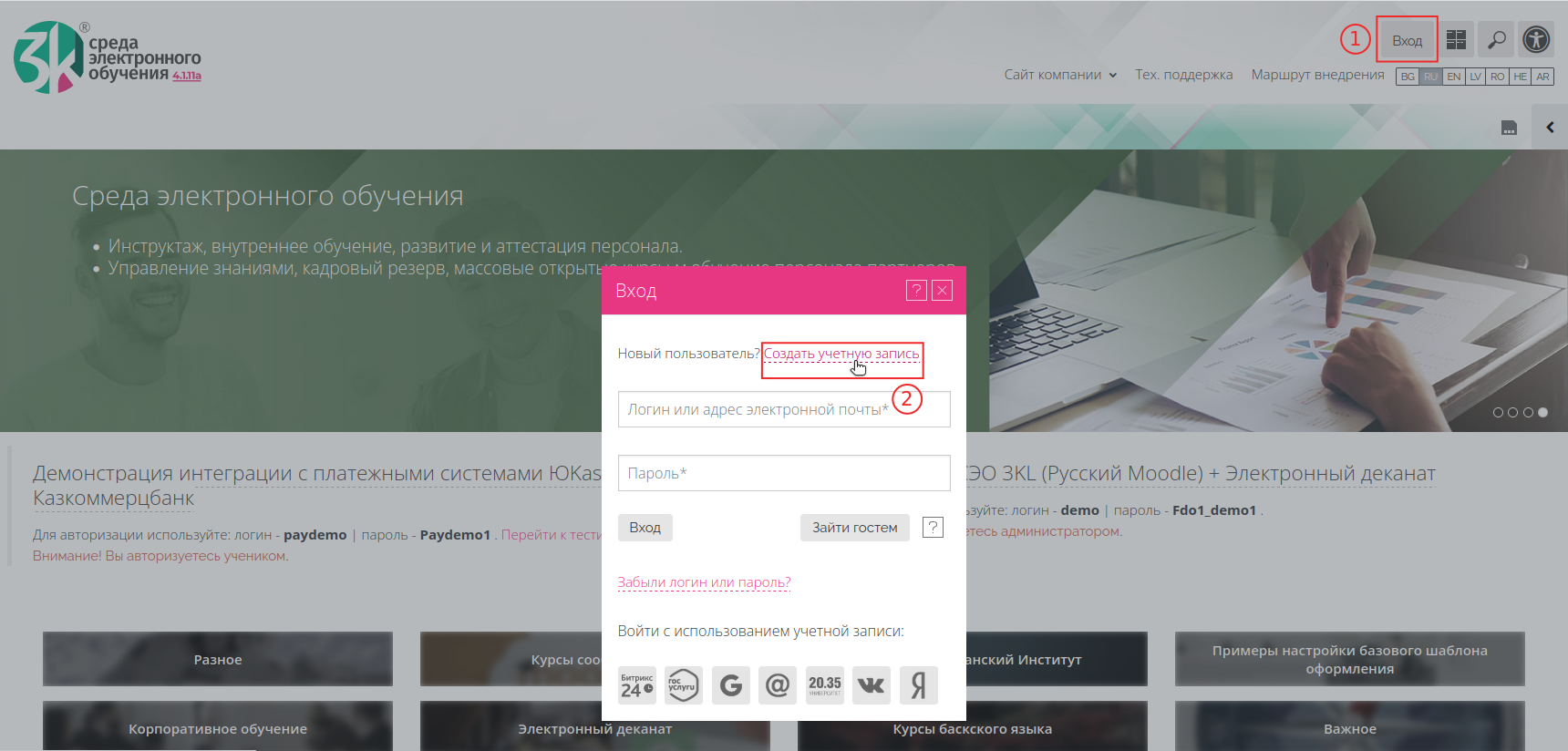The height and width of the screenshot is (751, 1568).
Task: Open the Разное course category tile
Action: point(218,659)
